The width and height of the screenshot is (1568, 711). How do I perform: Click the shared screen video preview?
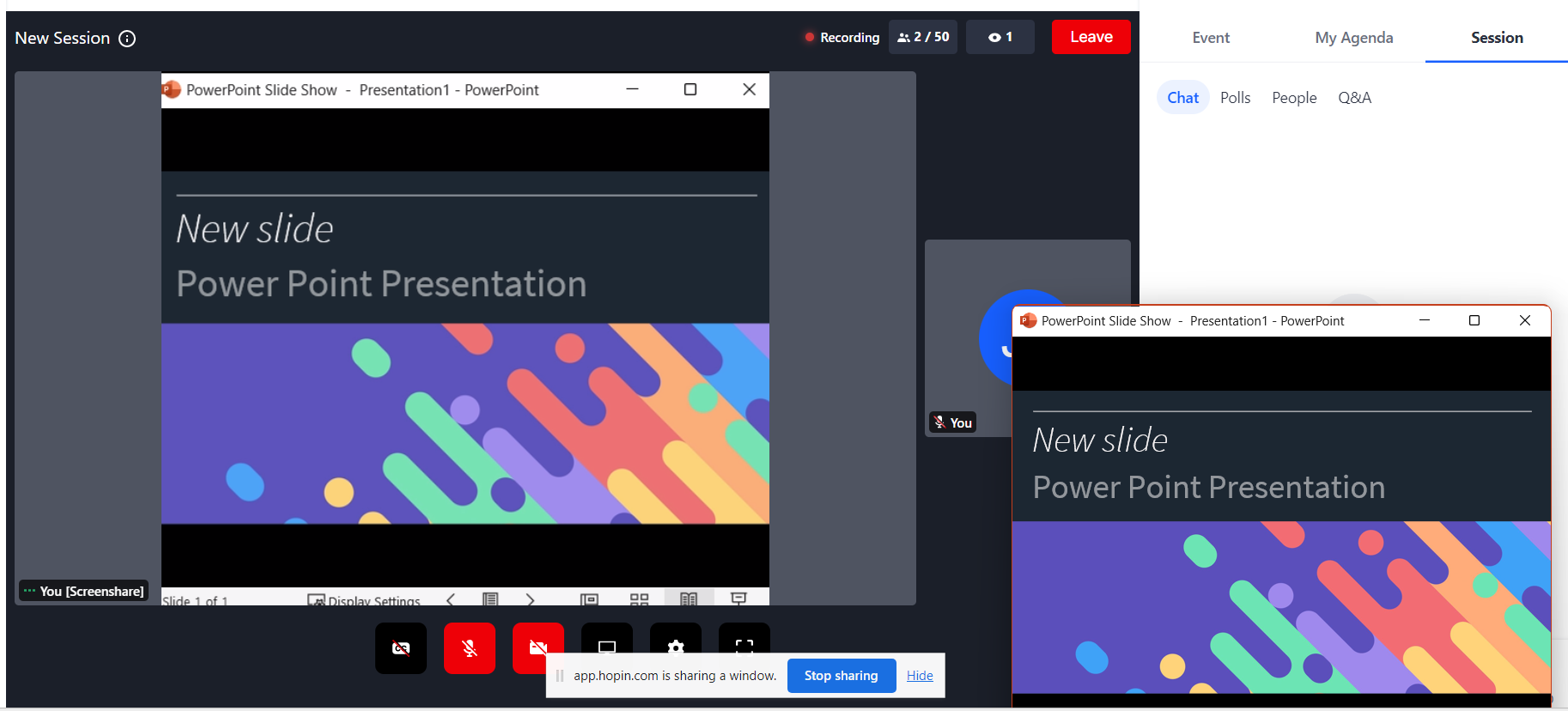(465, 338)
